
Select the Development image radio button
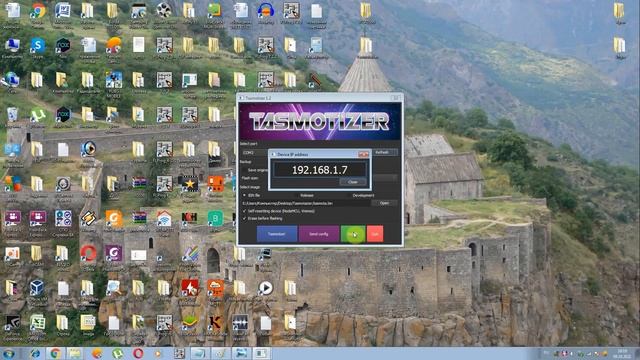click(349, 196)
